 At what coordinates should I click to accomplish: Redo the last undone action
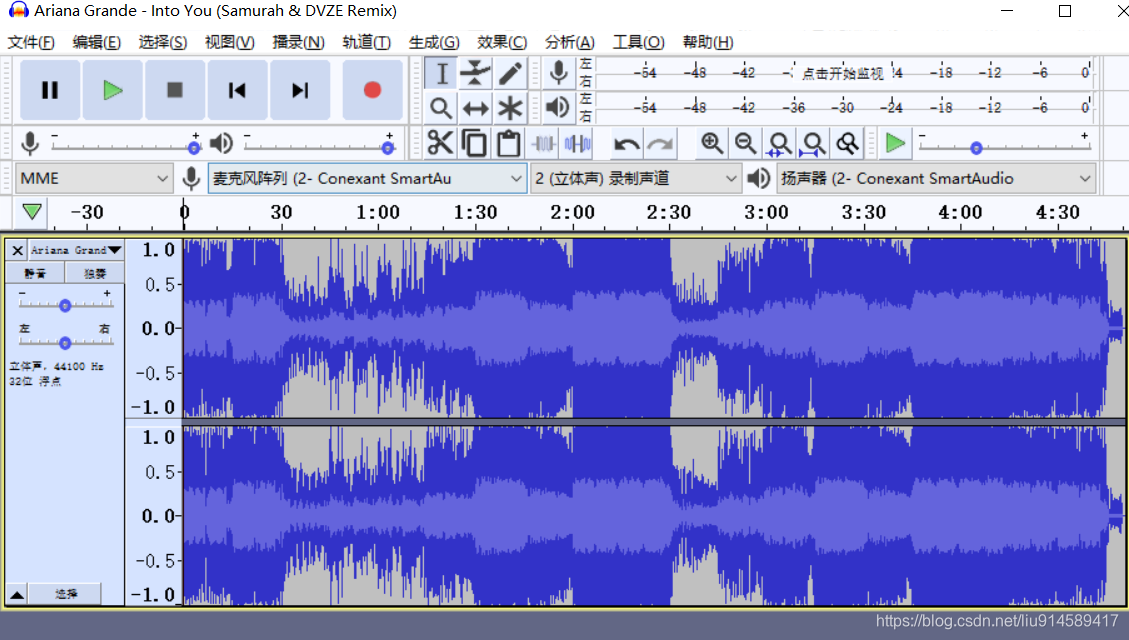click(x=660, y=144)
